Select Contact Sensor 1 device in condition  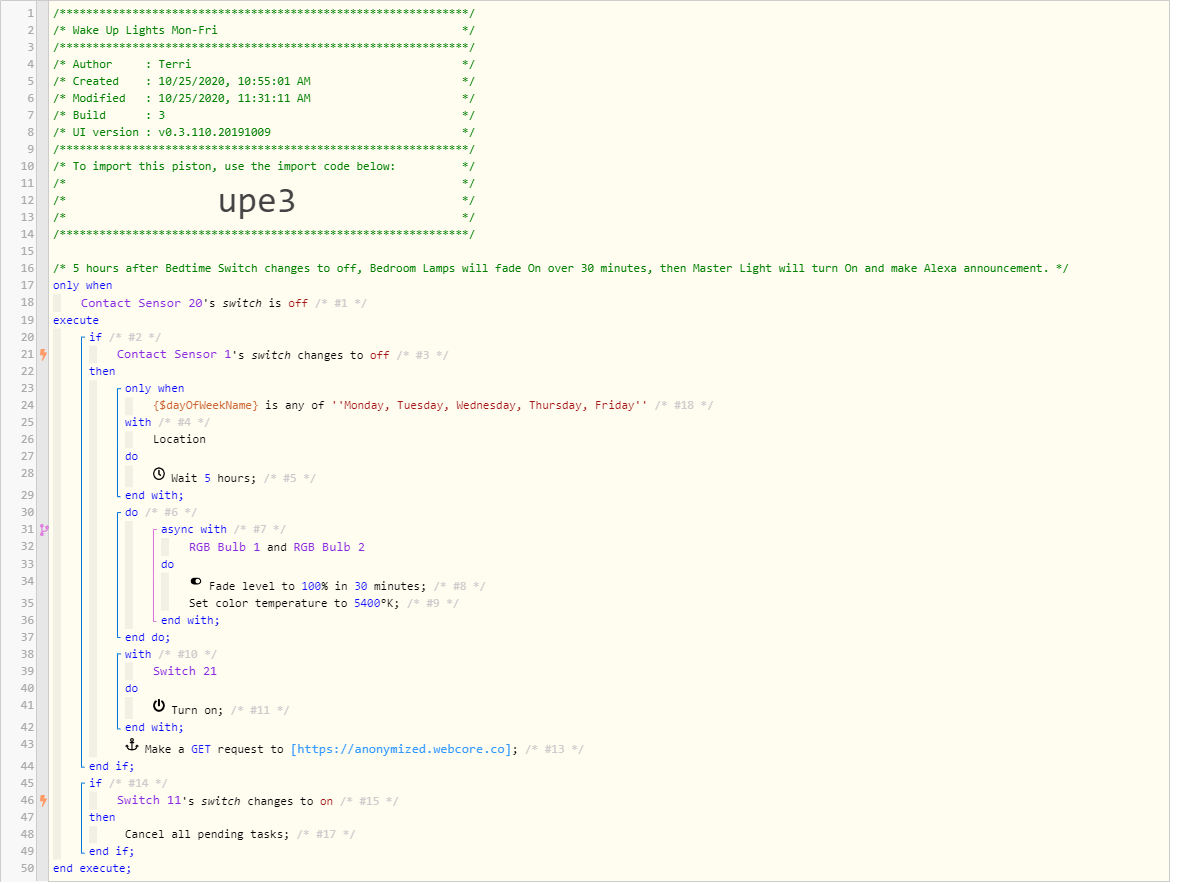pos(174,355)
